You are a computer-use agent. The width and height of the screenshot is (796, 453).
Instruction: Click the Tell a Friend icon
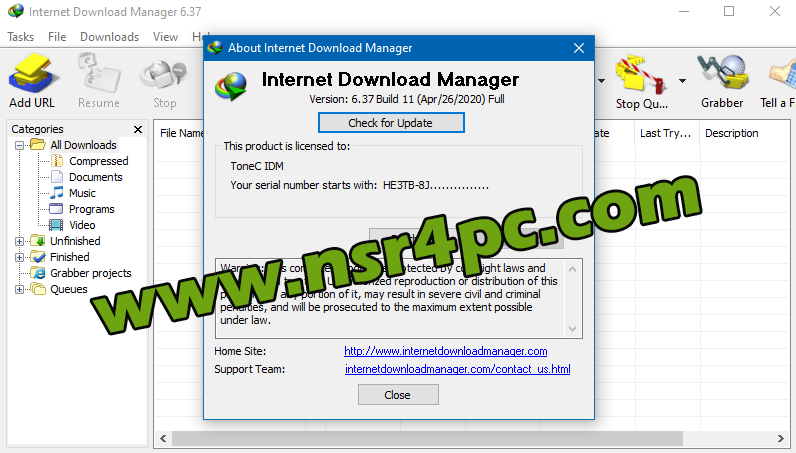[x=782, y=75]
